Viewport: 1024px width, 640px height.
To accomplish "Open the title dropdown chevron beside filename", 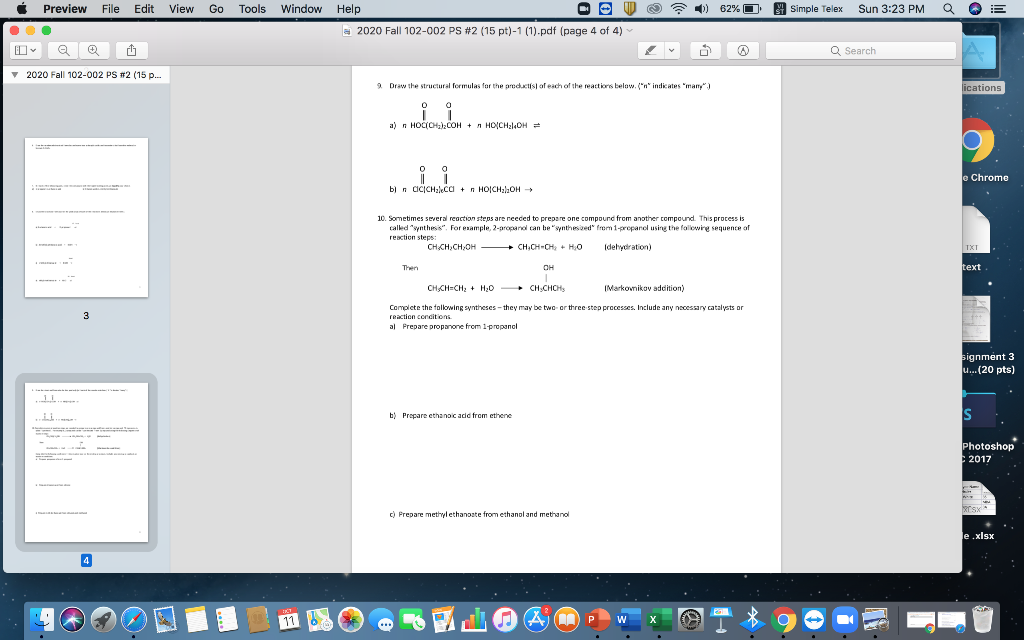I will point(630,30).
